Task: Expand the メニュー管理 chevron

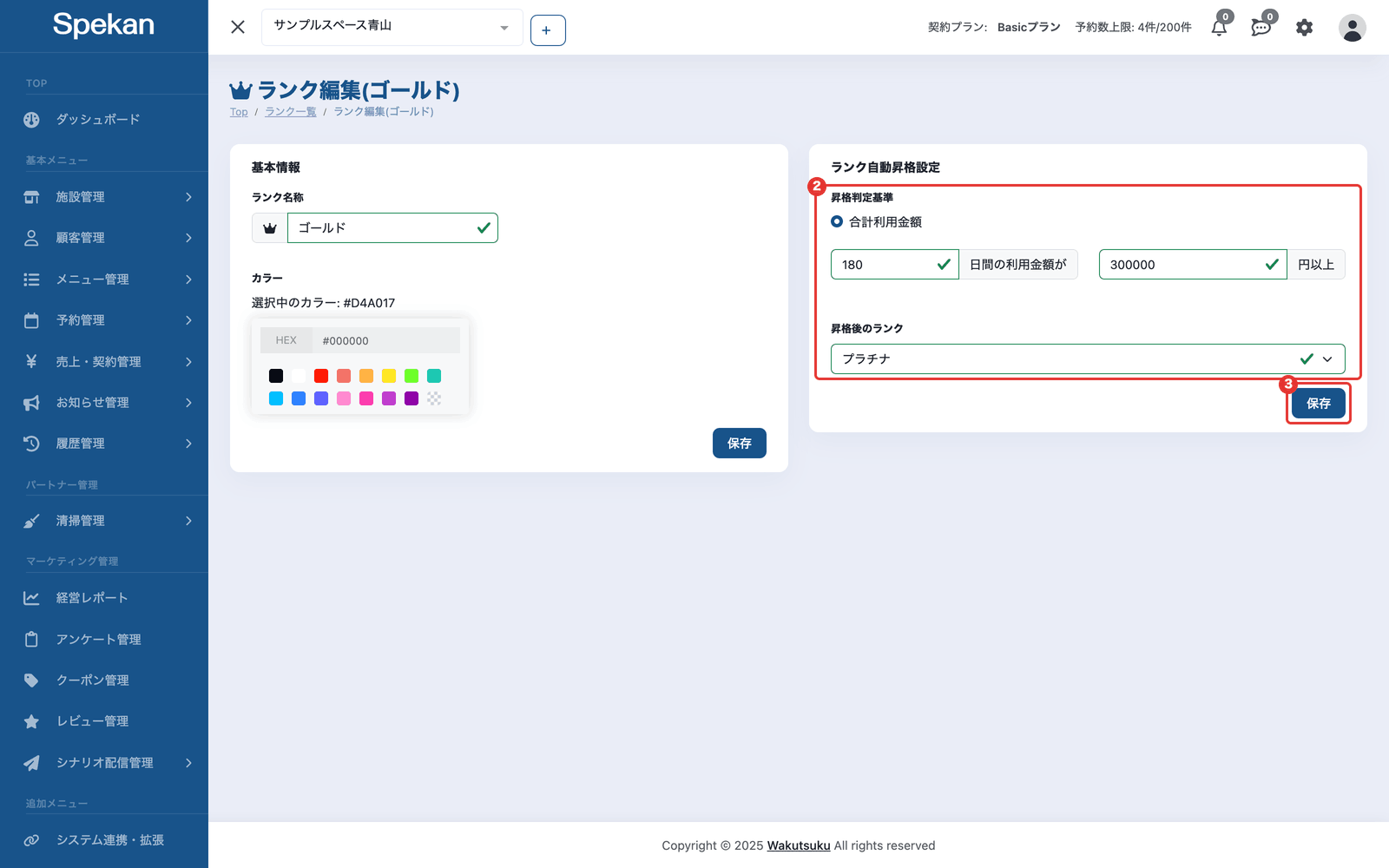Action: pos(188,279)
